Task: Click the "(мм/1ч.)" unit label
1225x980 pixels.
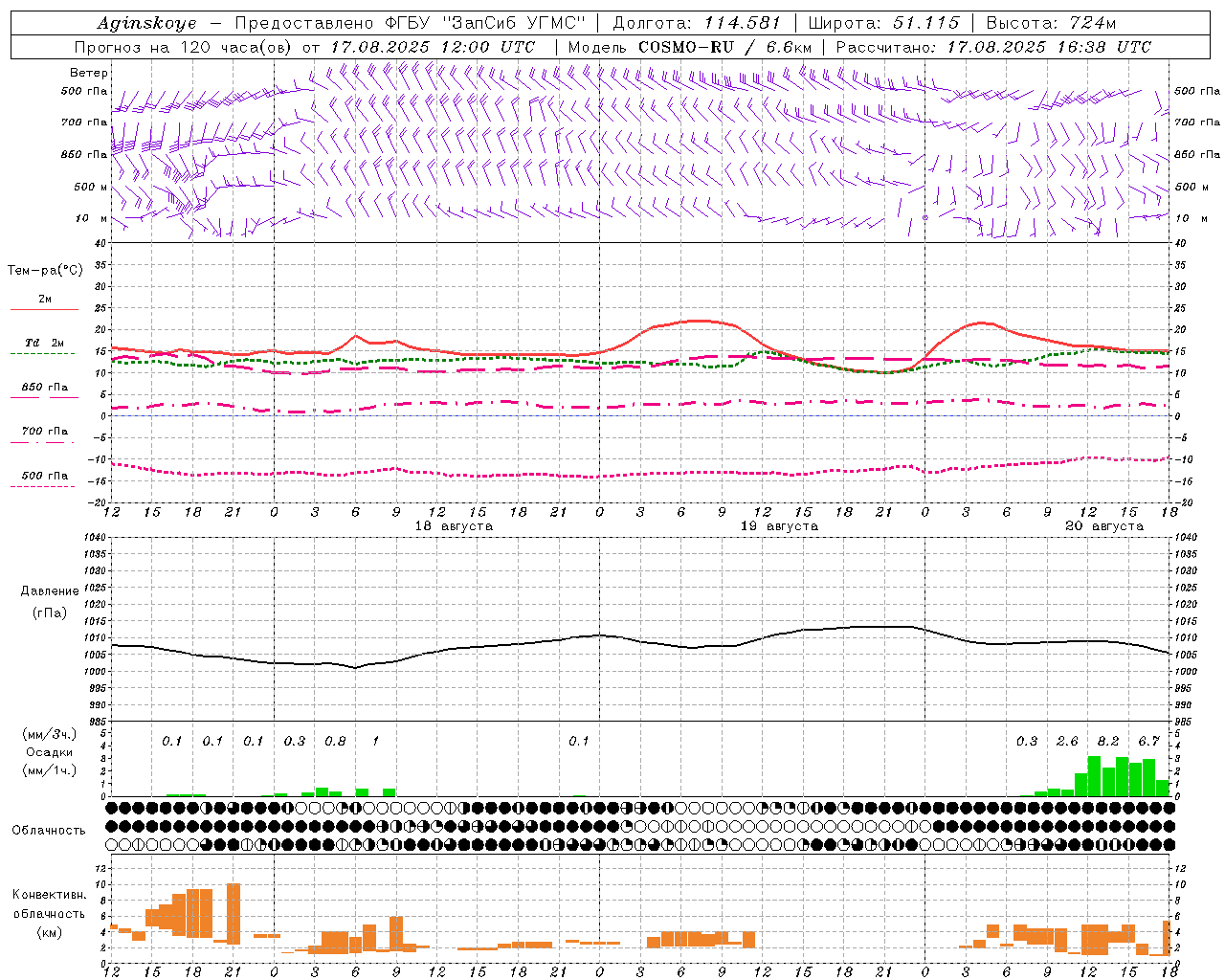Action: (x=50, y=770)
